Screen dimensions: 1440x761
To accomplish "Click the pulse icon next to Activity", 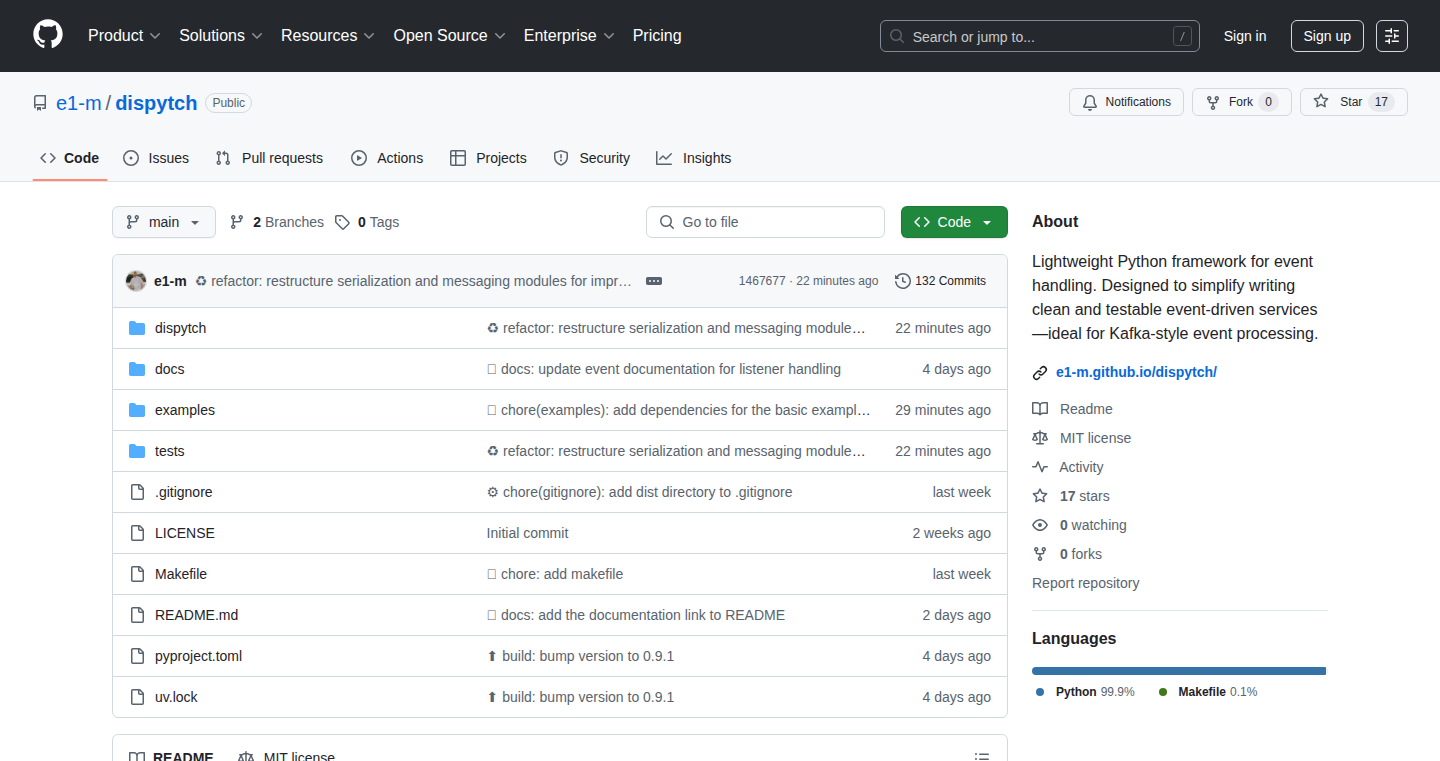I will (x=1040, y=467).
